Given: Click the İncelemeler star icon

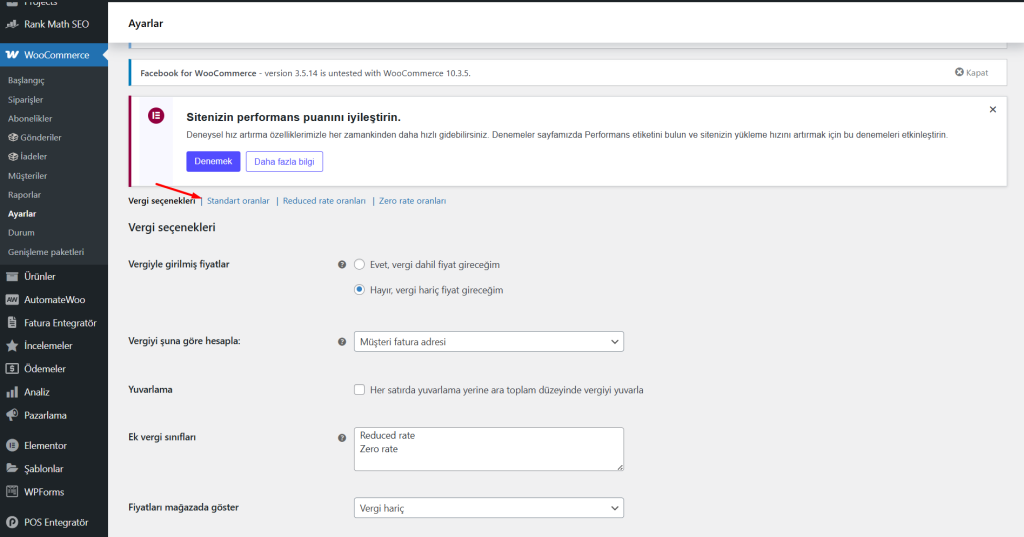Looking at the screenshot, I should tap(12, 345).
